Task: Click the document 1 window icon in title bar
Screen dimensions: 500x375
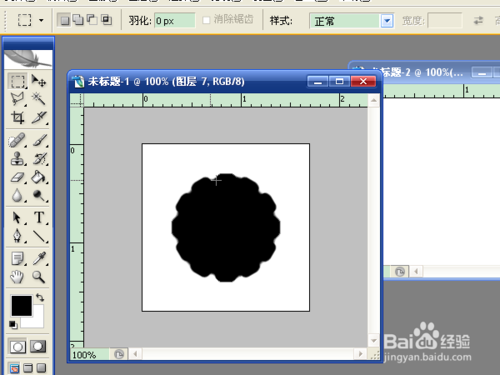Action: tap(79, 82)
